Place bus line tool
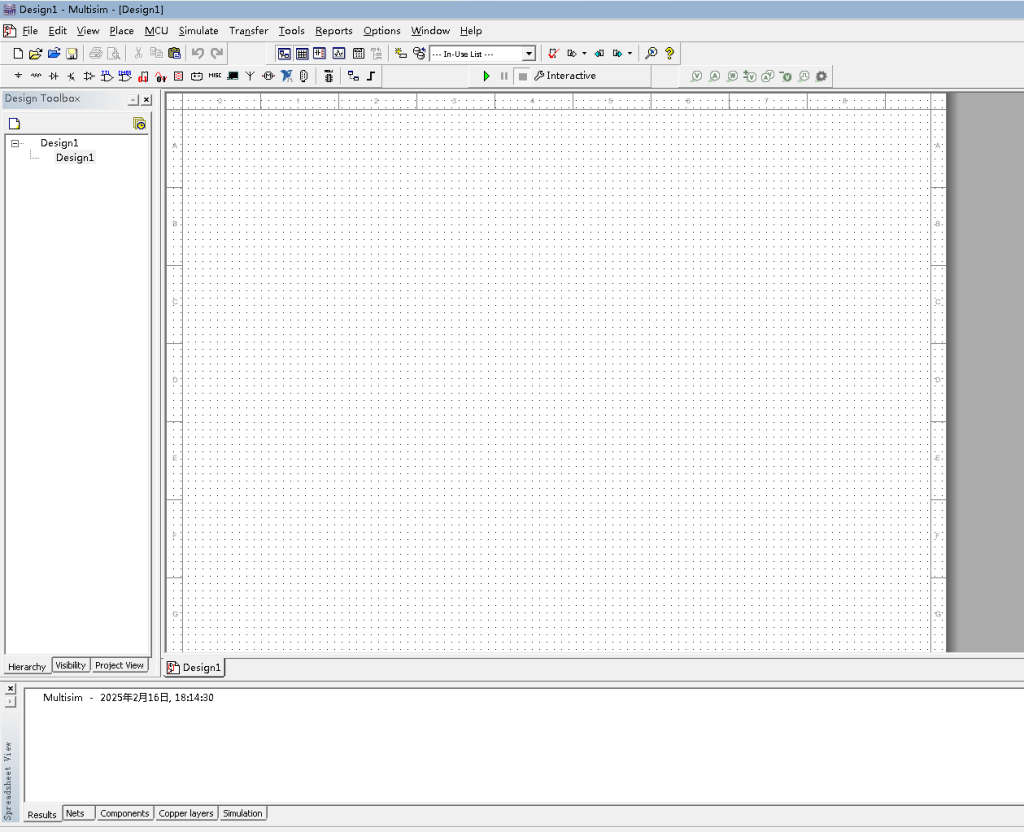The image size is (1024, 832). 371,76
